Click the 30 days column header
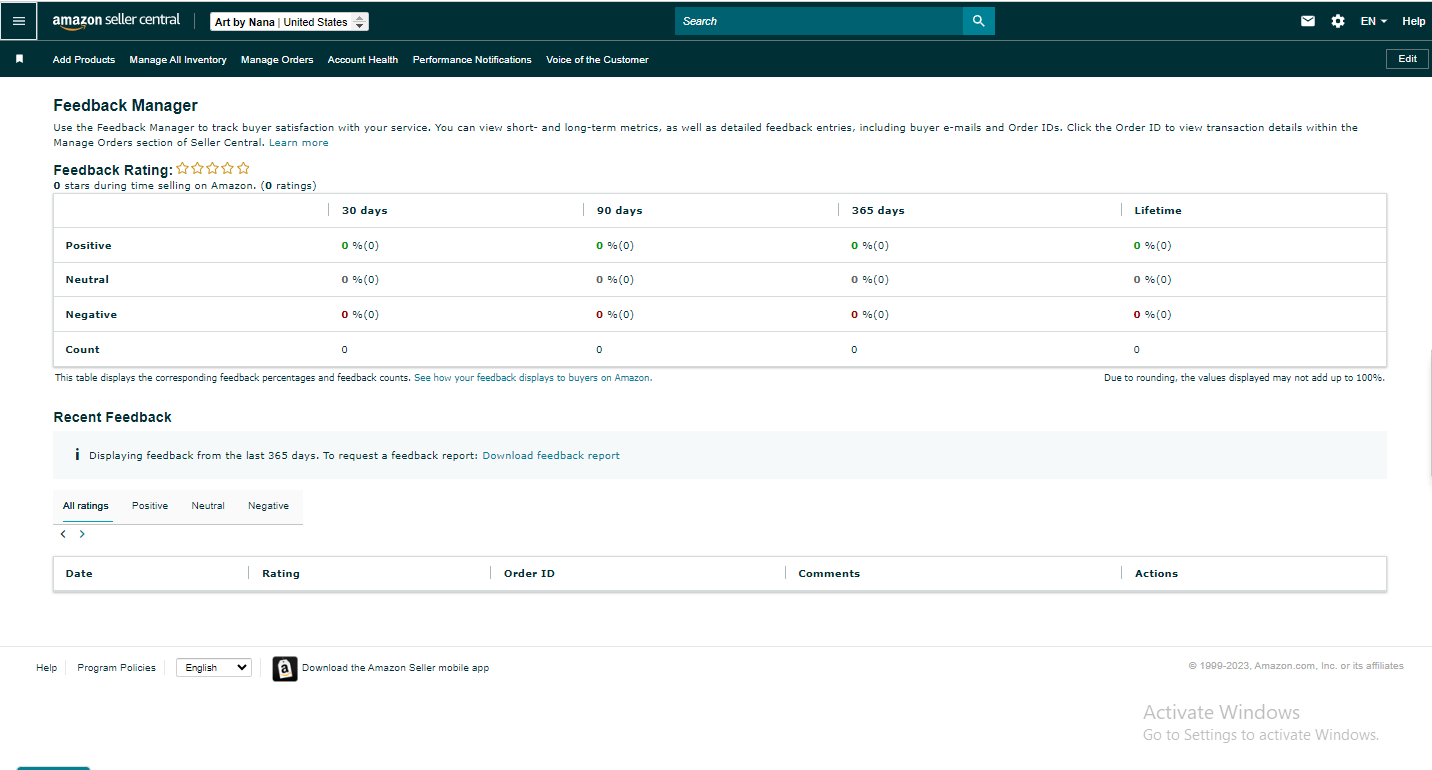This screenshot has width=1432, height=770. (x=365, y=211)
